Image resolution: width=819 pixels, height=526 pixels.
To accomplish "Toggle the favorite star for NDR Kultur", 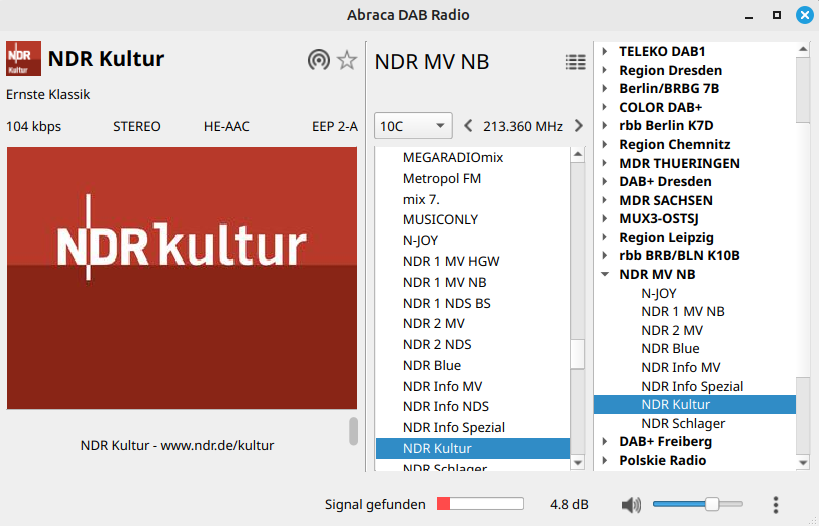I will (x=347, y=60).
